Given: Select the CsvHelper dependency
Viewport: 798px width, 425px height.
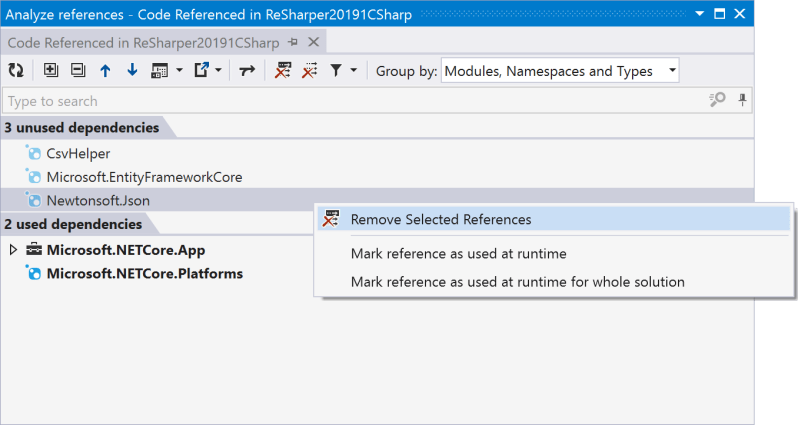Looking at the screenshot, I should point(78,153).
